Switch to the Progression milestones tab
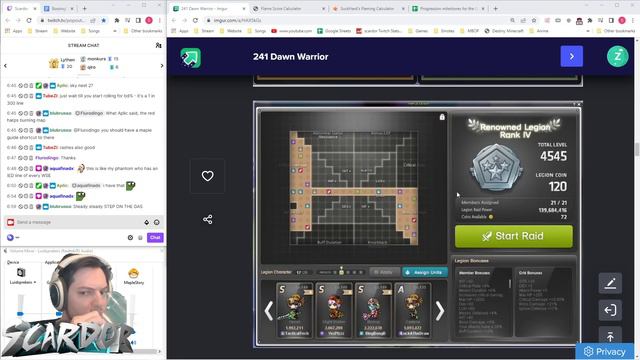This screenshot has width=640, height=360. (448, 9)
